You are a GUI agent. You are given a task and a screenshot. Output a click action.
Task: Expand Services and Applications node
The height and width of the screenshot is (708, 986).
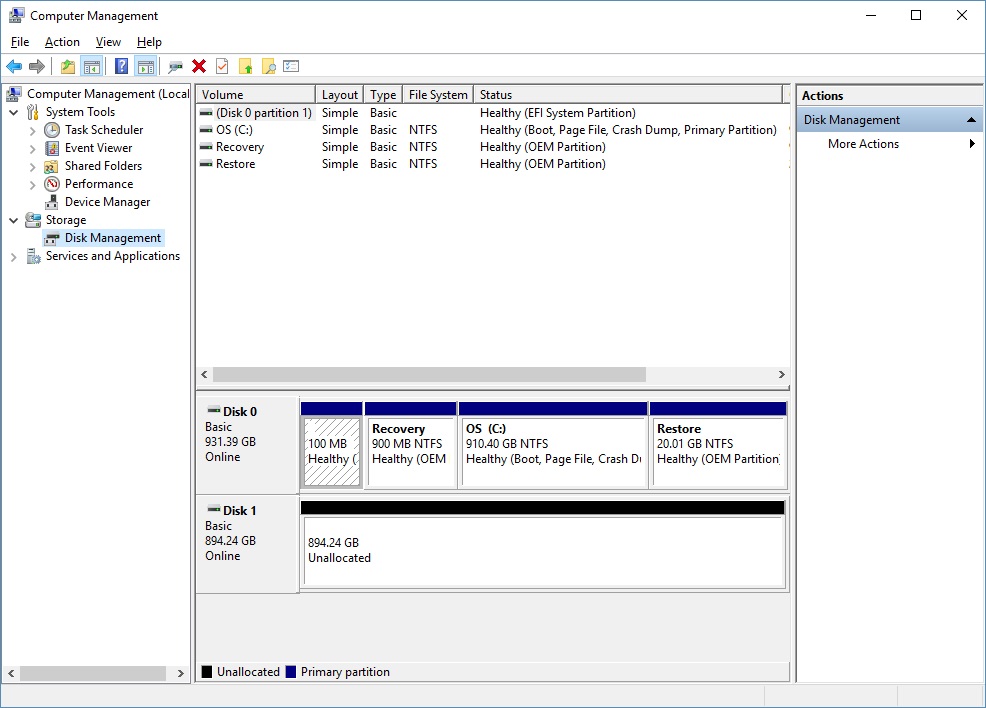point(14,257)
